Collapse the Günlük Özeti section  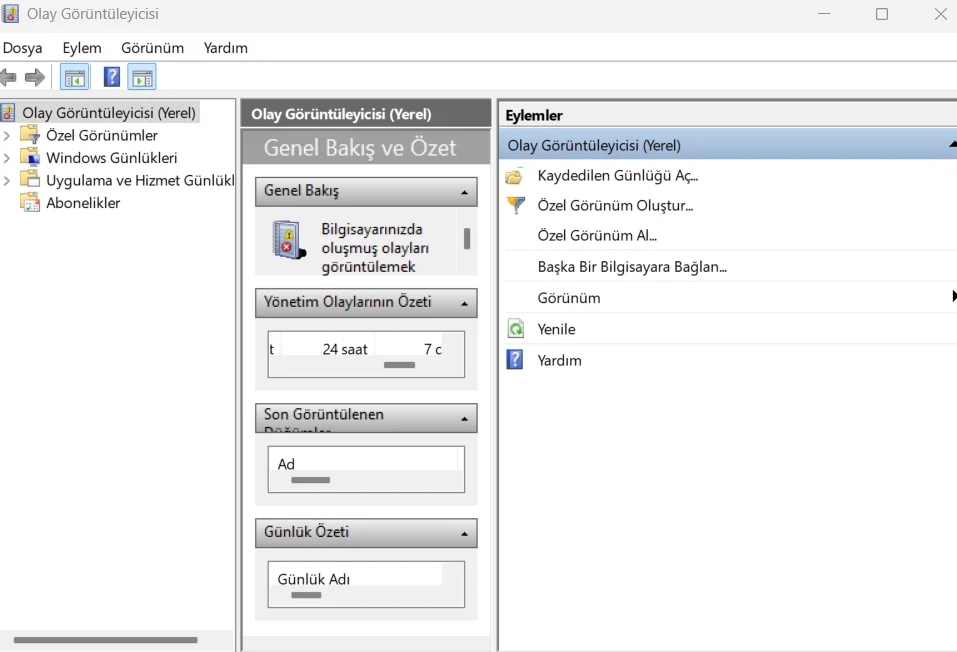coord(464,534)
